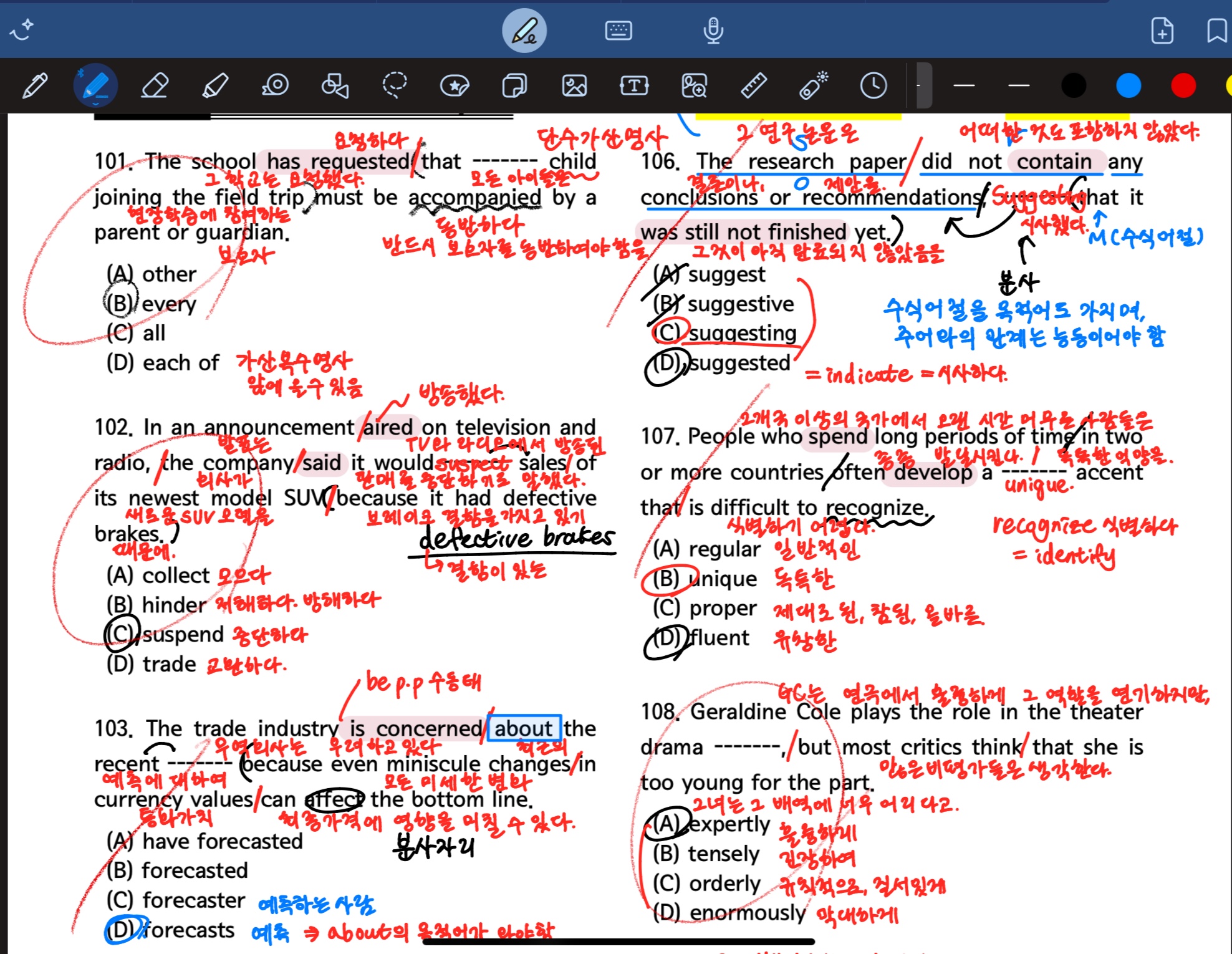Screen dimensions: 1232x954
Task: Toggle microphone audio recording
Action: pos(713,31)
